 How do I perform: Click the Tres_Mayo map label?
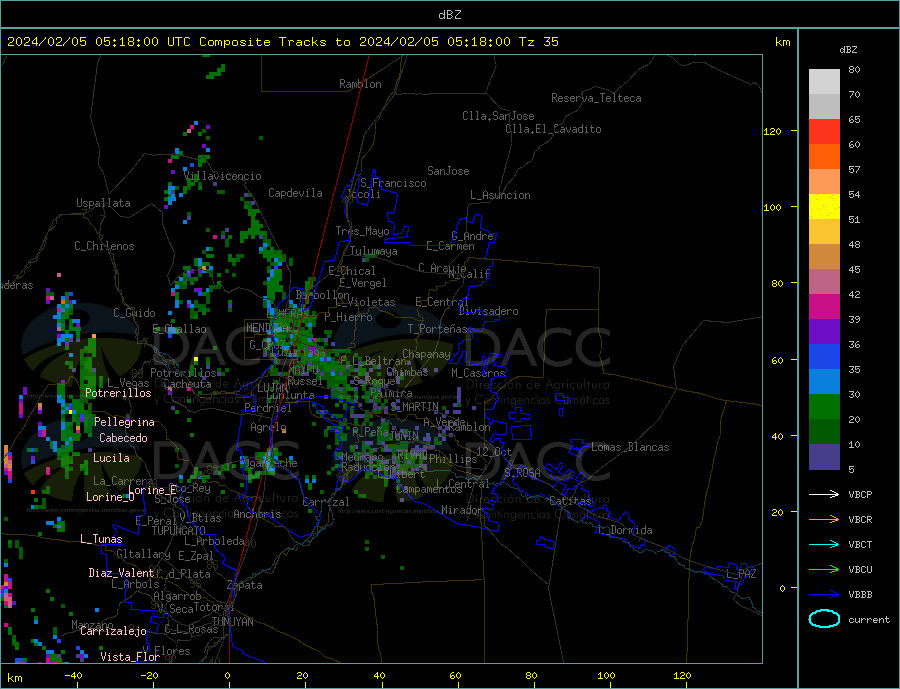363,231
